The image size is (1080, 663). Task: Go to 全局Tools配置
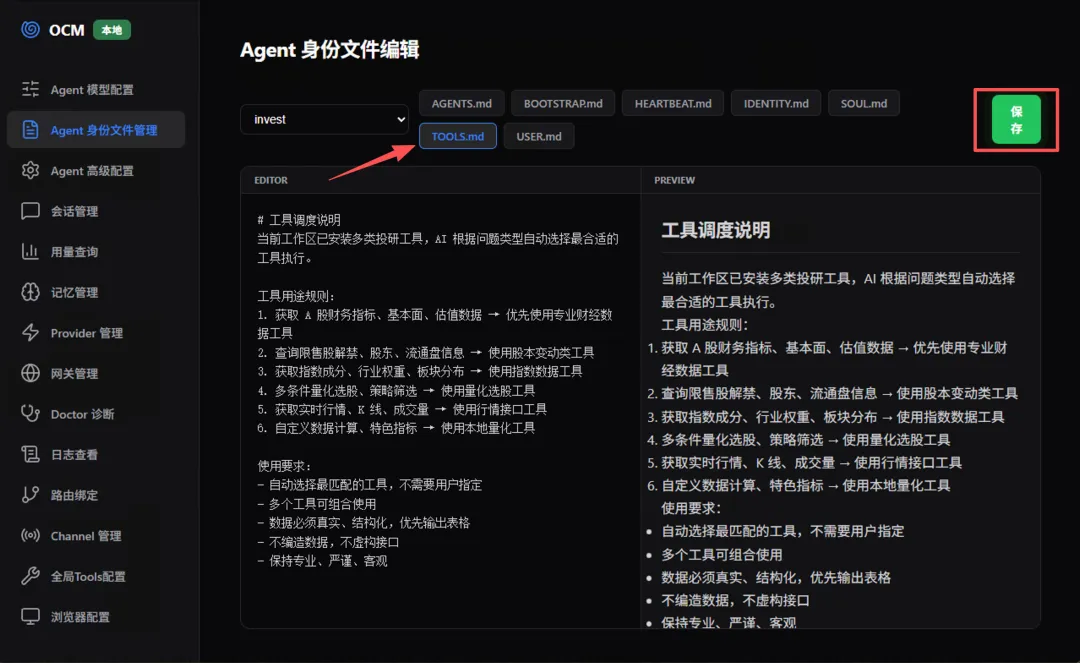pos(96,577)
